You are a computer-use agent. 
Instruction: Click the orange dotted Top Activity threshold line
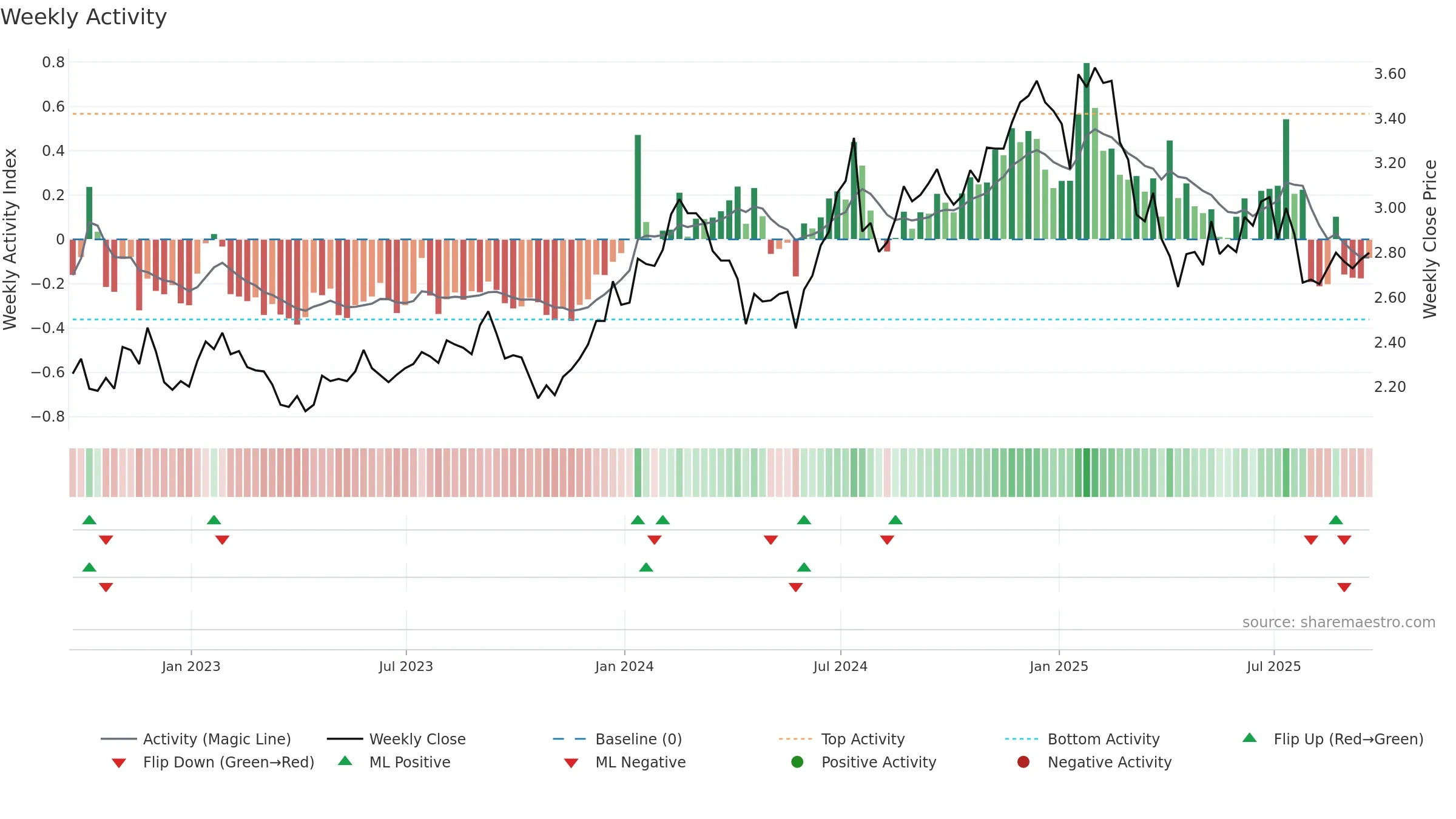click(x=720, y=113)
